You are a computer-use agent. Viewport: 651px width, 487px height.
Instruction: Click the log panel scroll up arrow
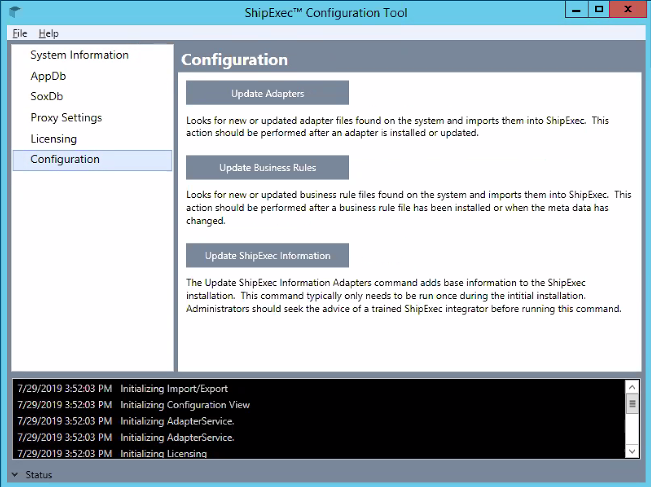pyautogui.click(x=631, y=387)
